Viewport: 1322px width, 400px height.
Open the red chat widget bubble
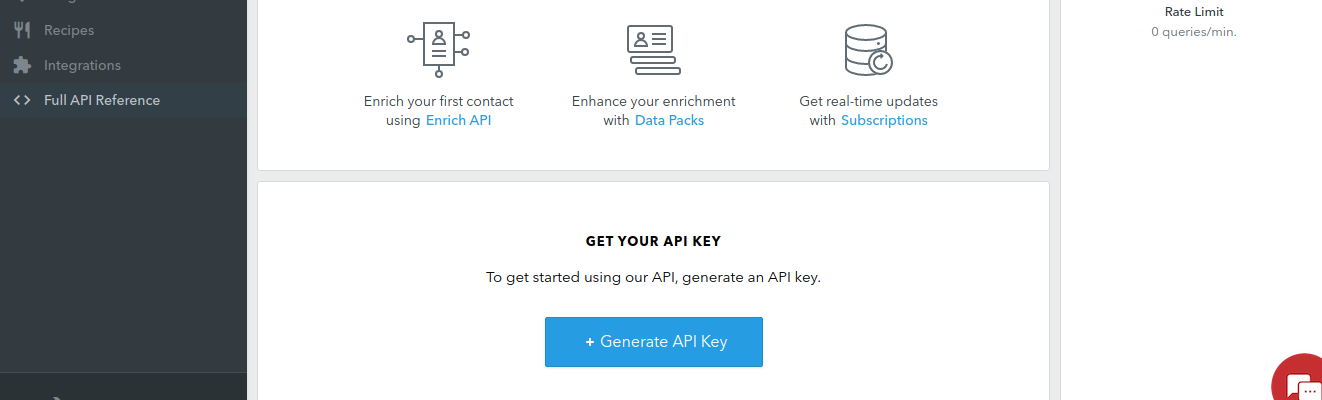pyautogui.click(x=1297, y=378)
